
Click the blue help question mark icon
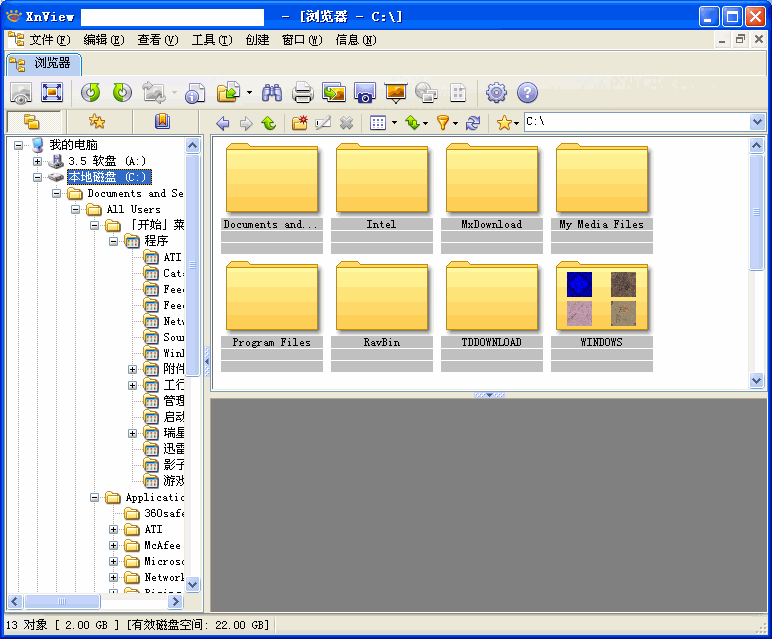(x=527, y=93)
